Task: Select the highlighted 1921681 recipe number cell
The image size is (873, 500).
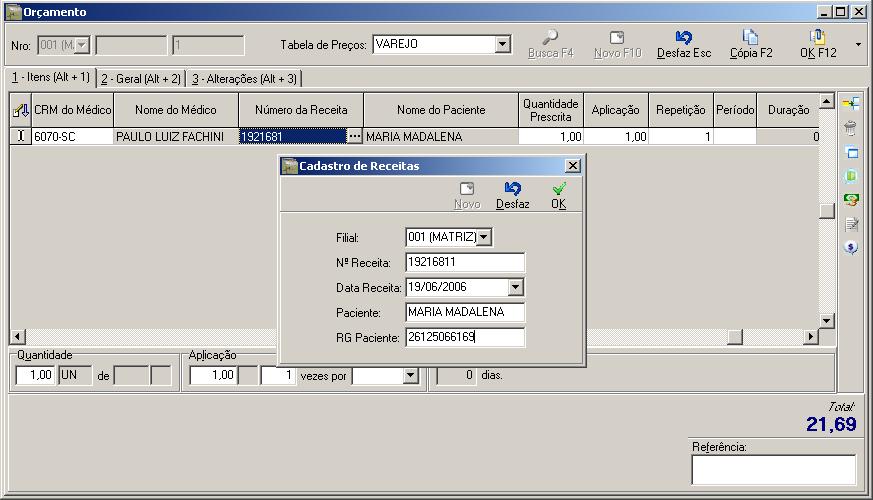Action: coord(293,136)
